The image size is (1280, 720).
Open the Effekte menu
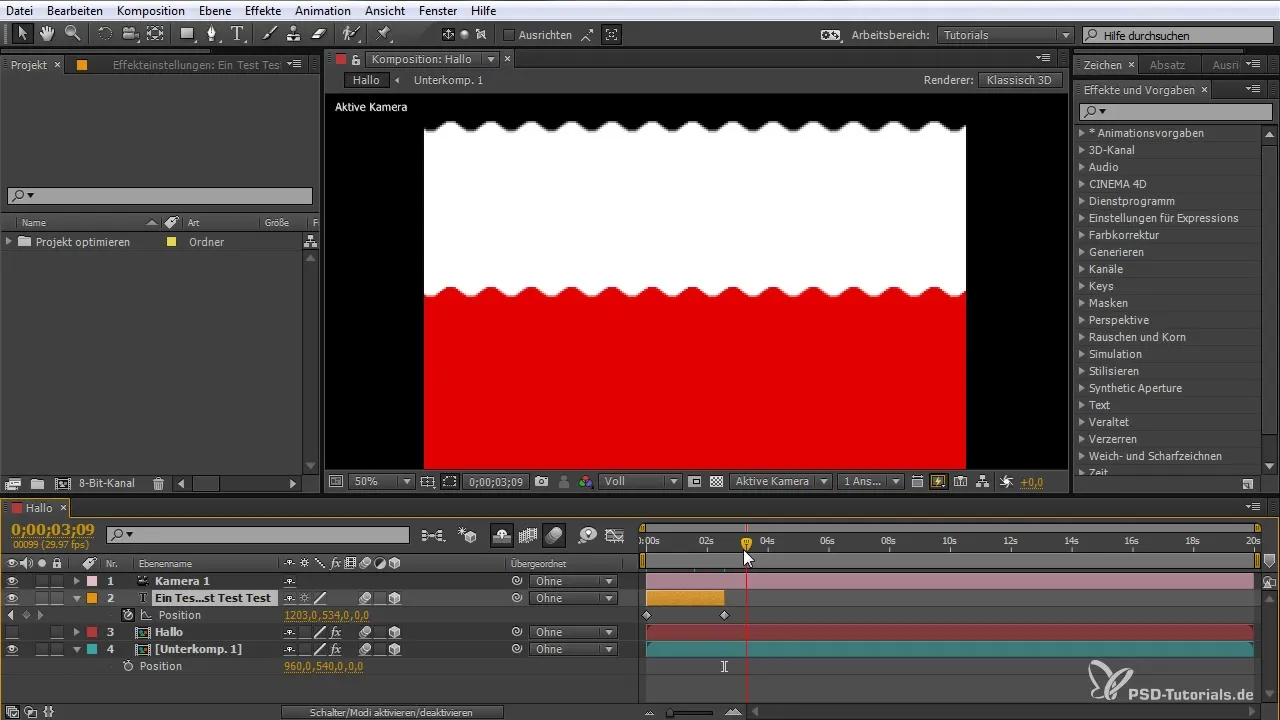tap(264, 10)
